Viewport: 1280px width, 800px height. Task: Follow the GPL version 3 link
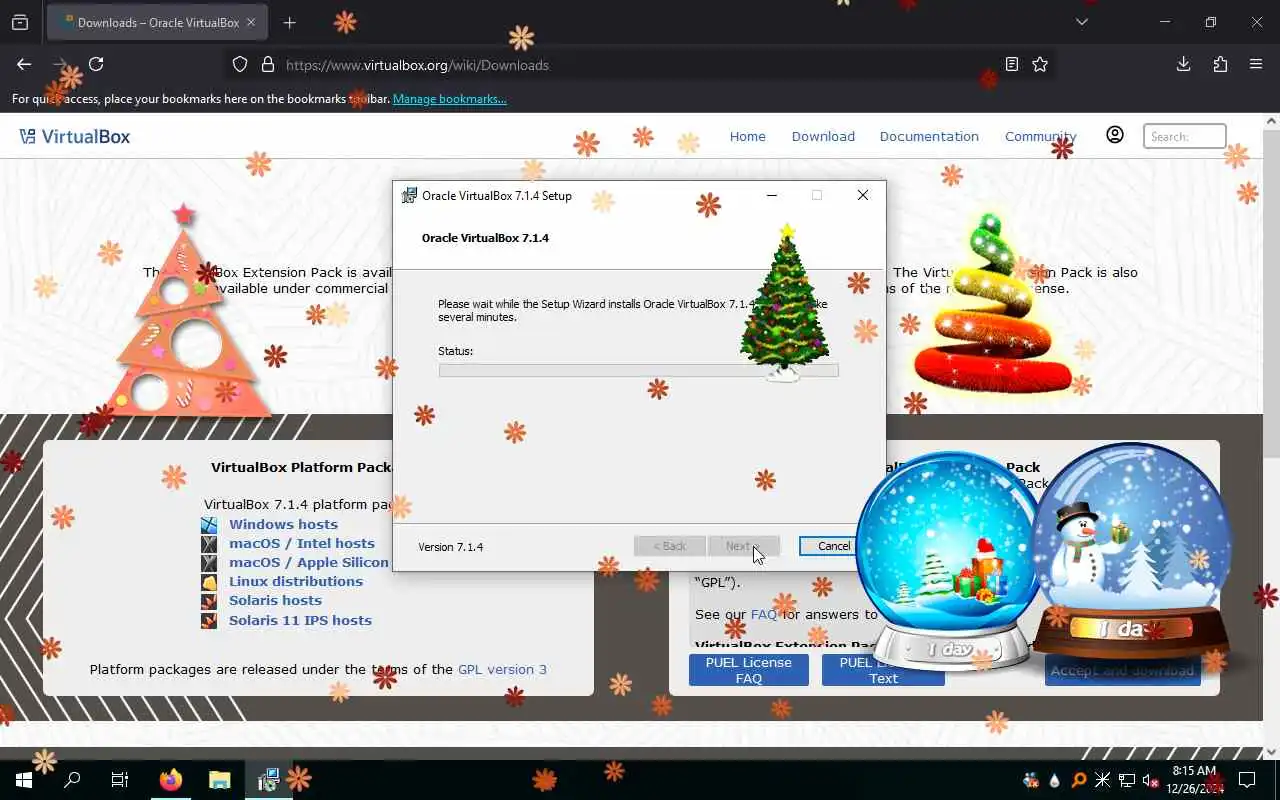click(x=502, y=669)
